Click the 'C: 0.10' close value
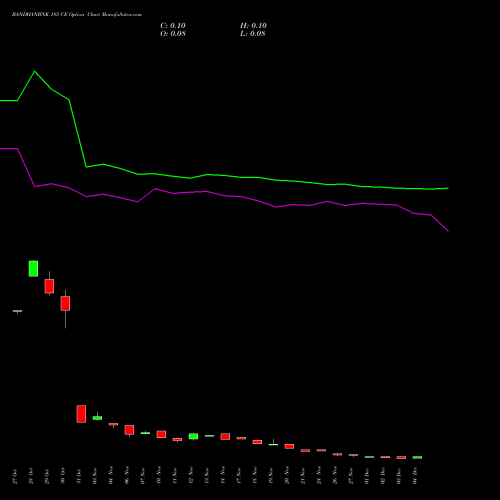500x500 pixels. 173,26
